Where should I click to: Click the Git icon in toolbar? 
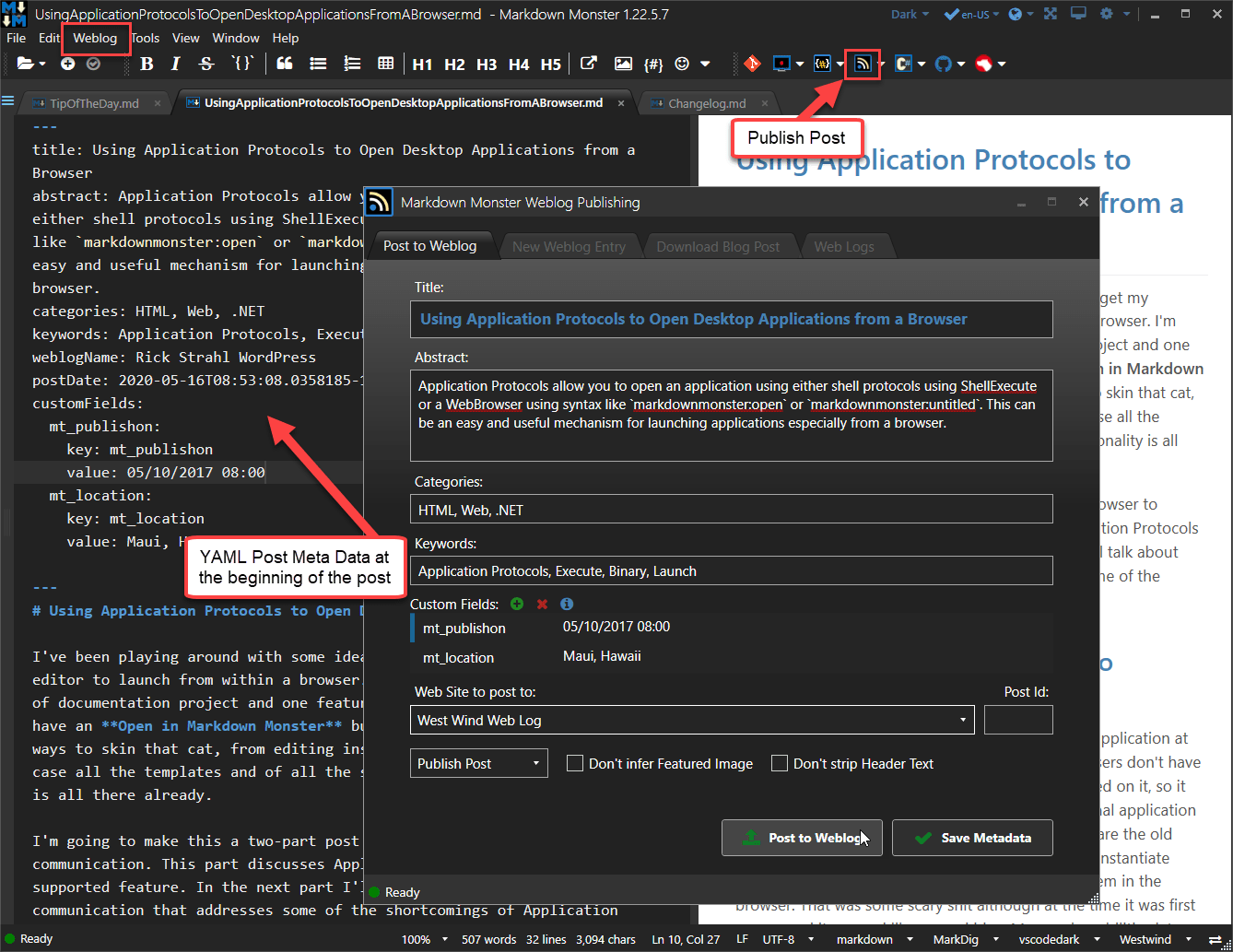(753, 64)
